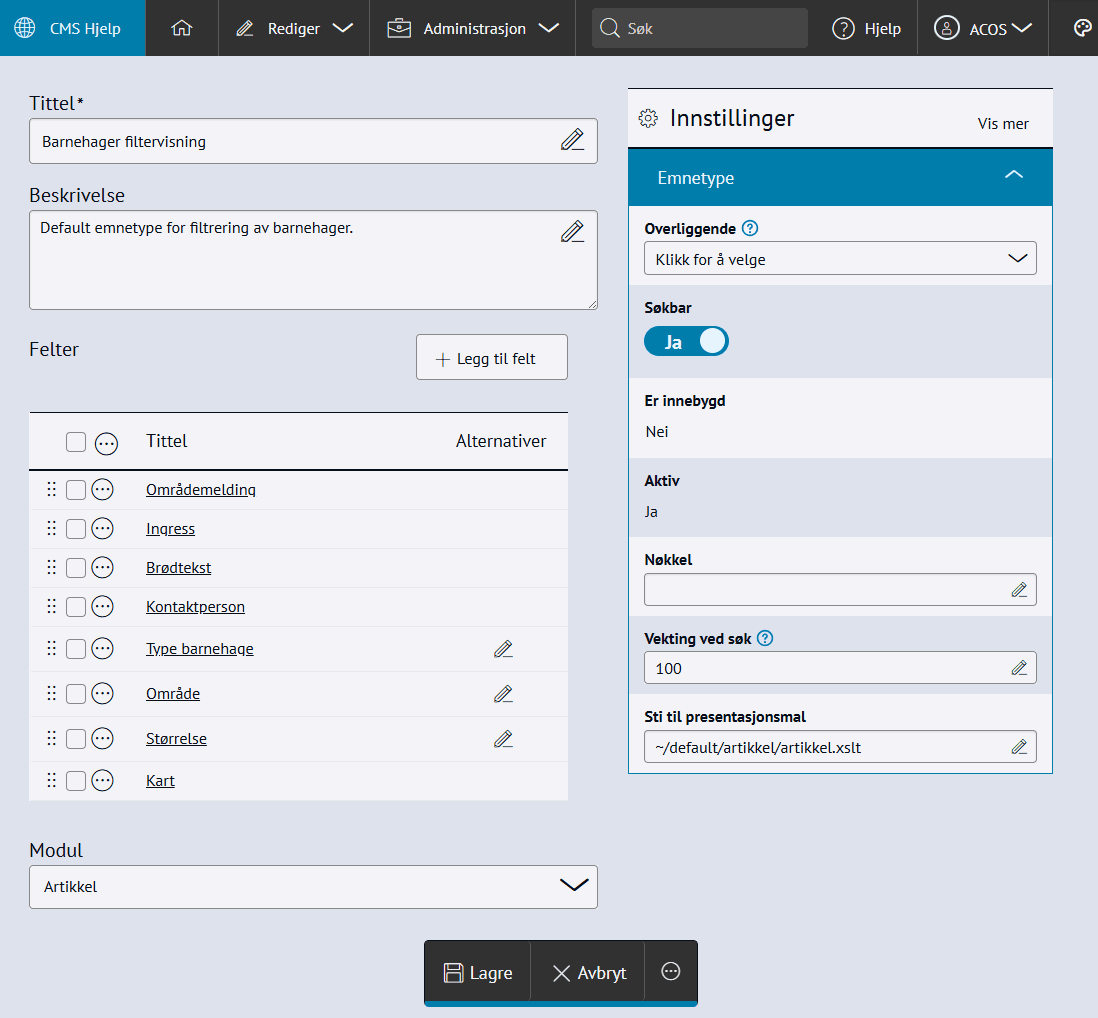Collapse the Emnetype section
The height and width of the screenshot is (1018, 1098).
1013,177
